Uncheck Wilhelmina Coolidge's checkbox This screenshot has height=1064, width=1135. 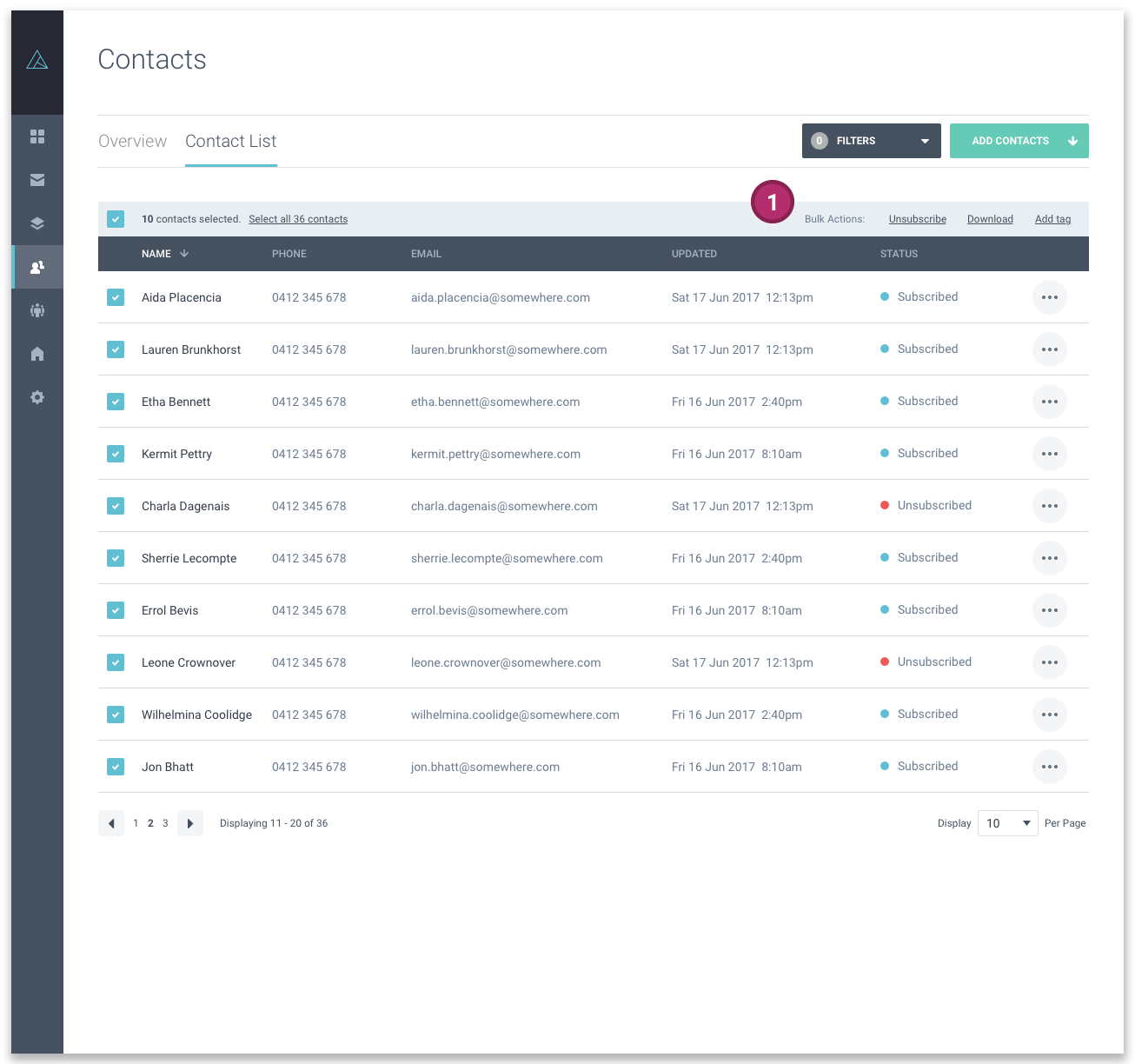[116, 715]
